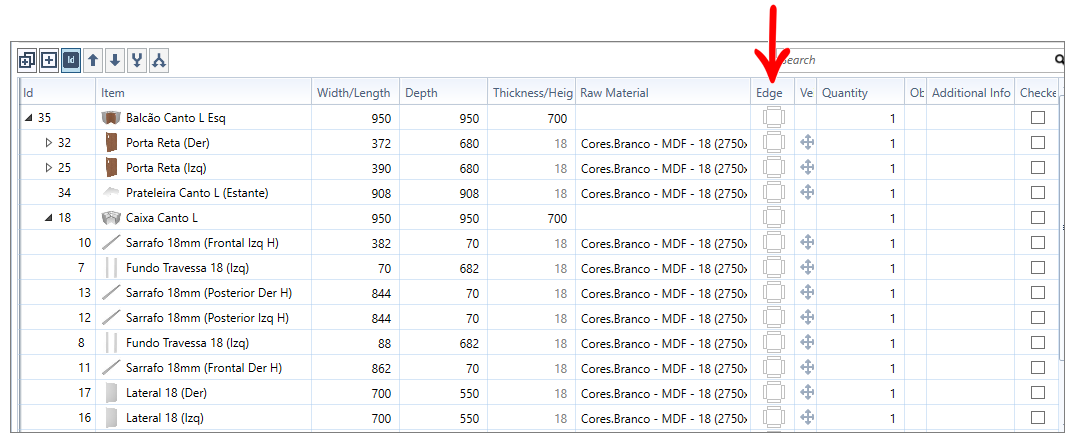Viewport: 1069px width, 441px height.
Task: Click the cabinet icon beside Balcão Canto L Esq
Action: coord(111,118)
